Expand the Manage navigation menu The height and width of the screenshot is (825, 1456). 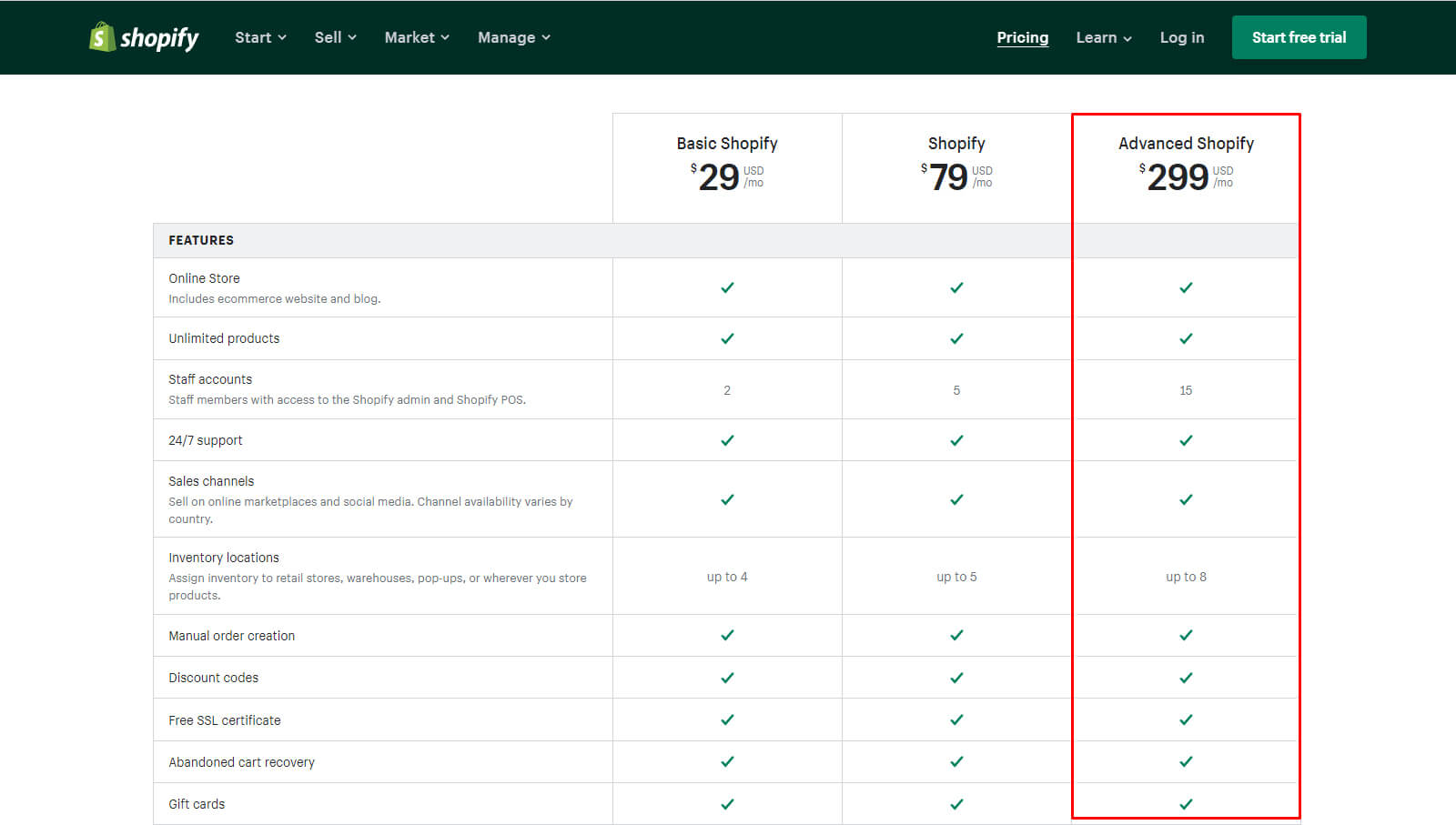pyautogui.click(x=514, y=37)
